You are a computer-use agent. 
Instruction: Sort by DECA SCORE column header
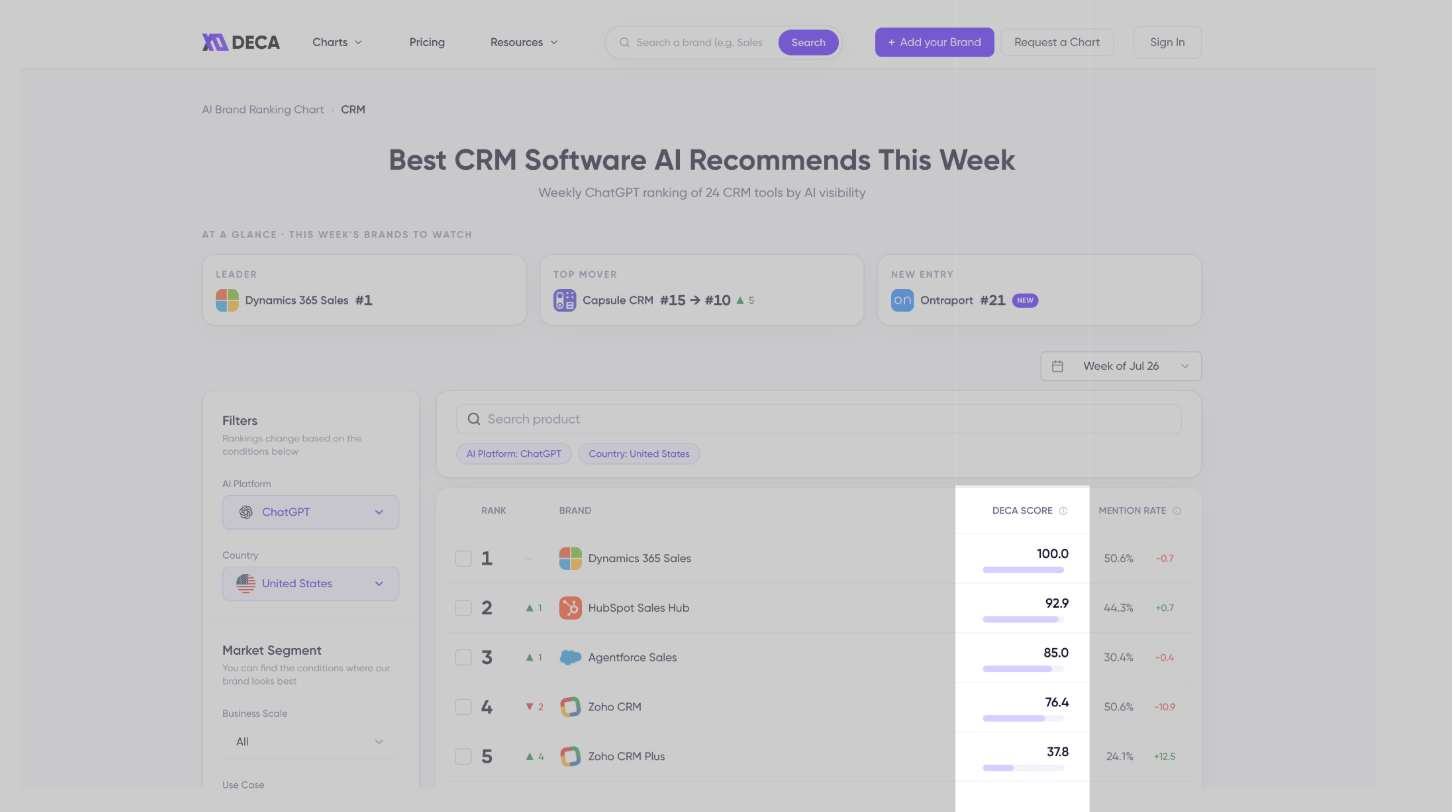[1022, 511]
